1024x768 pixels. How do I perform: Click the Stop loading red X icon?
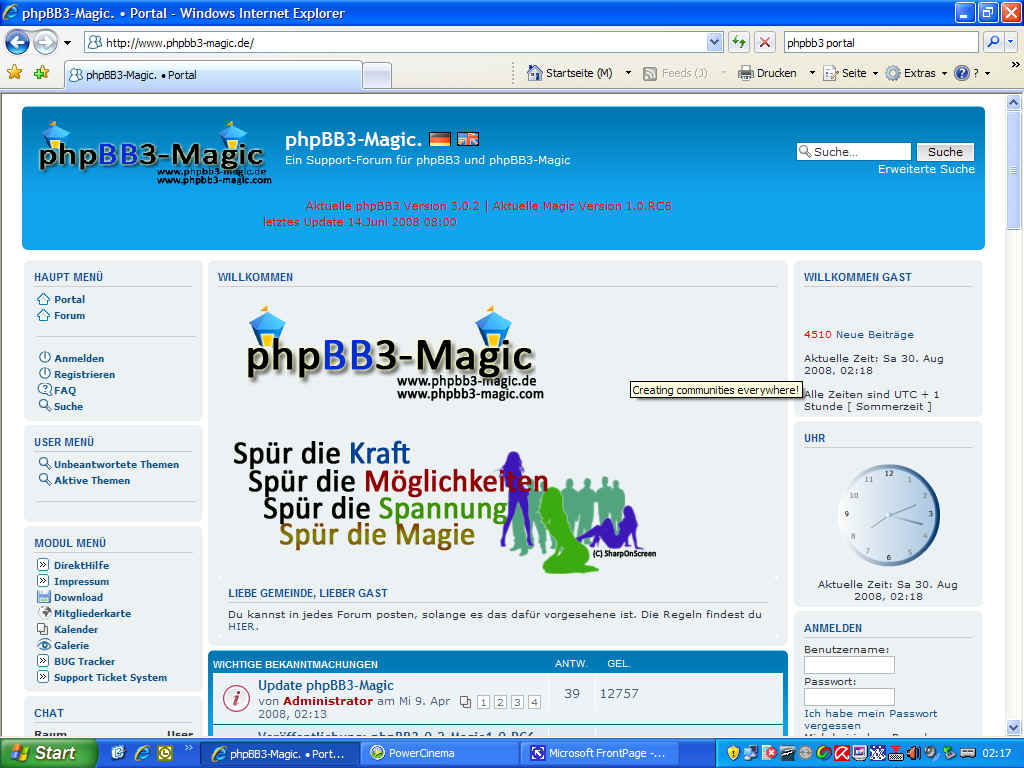(765, 42)
